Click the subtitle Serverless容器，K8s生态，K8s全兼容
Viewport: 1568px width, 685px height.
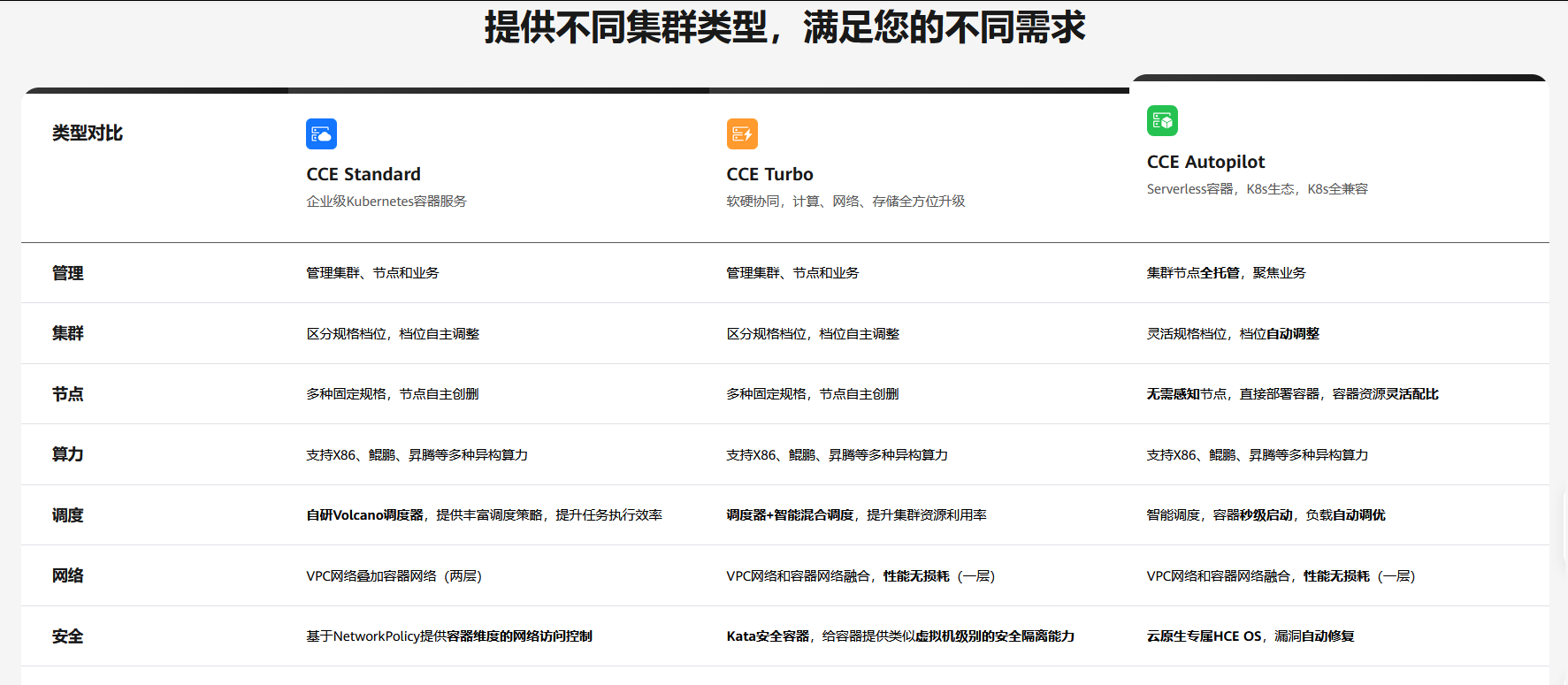(1257, 189)
